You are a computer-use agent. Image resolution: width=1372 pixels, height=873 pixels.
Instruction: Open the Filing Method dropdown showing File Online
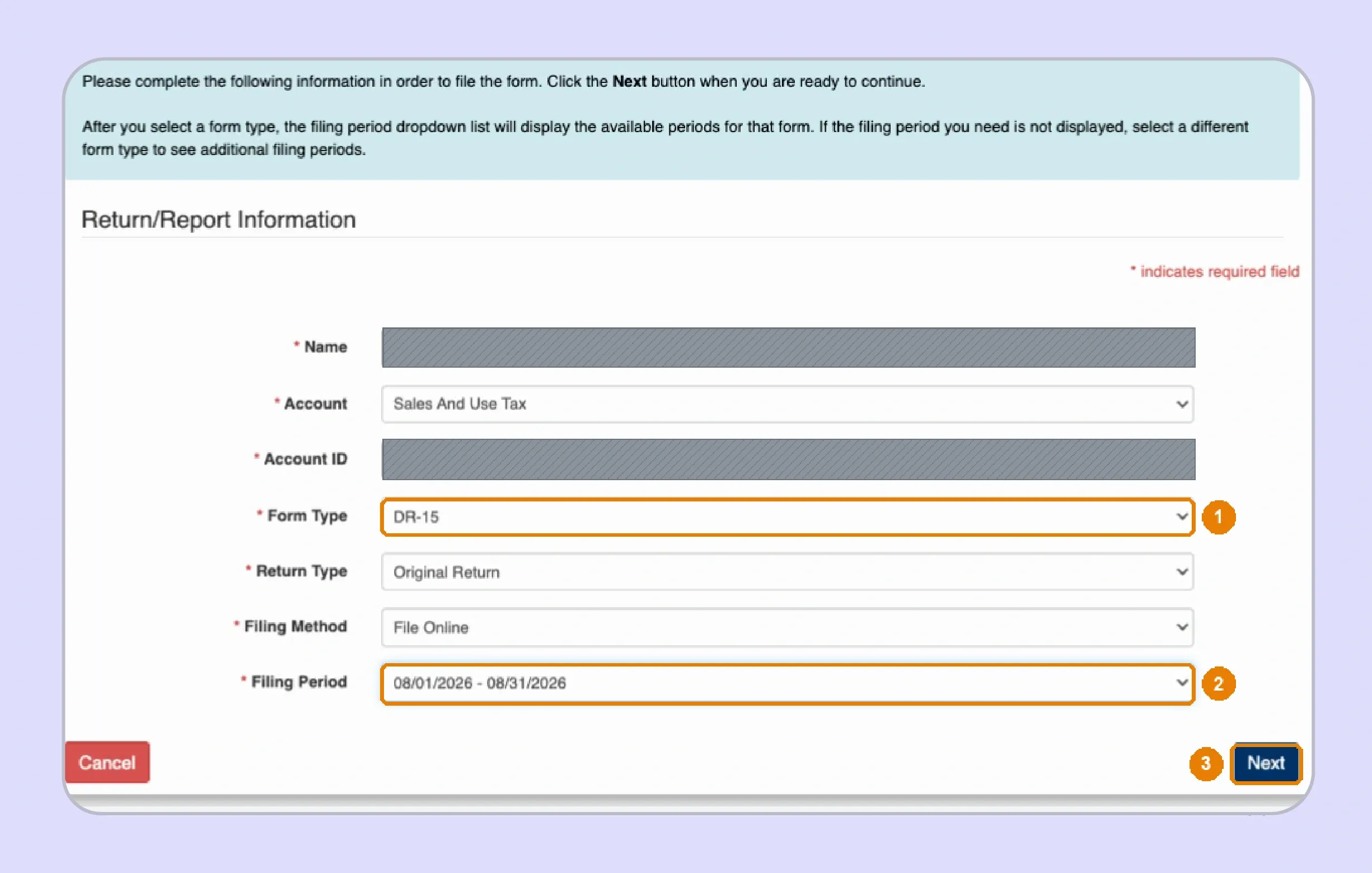coord(788,627)
